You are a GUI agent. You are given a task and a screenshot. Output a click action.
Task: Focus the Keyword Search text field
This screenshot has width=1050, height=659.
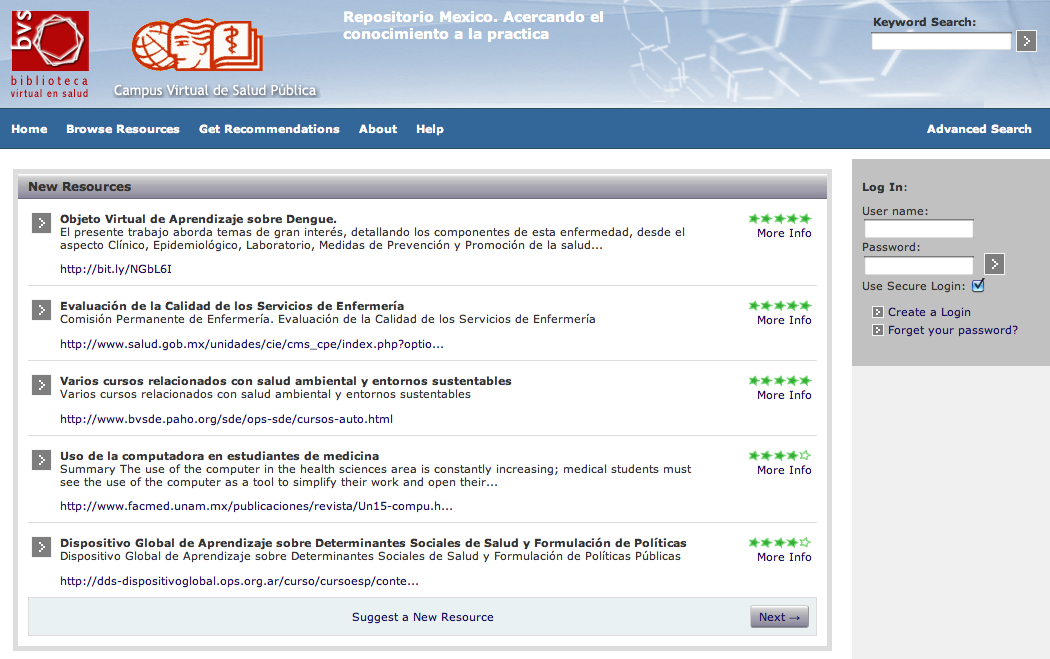tap(940, 41)
